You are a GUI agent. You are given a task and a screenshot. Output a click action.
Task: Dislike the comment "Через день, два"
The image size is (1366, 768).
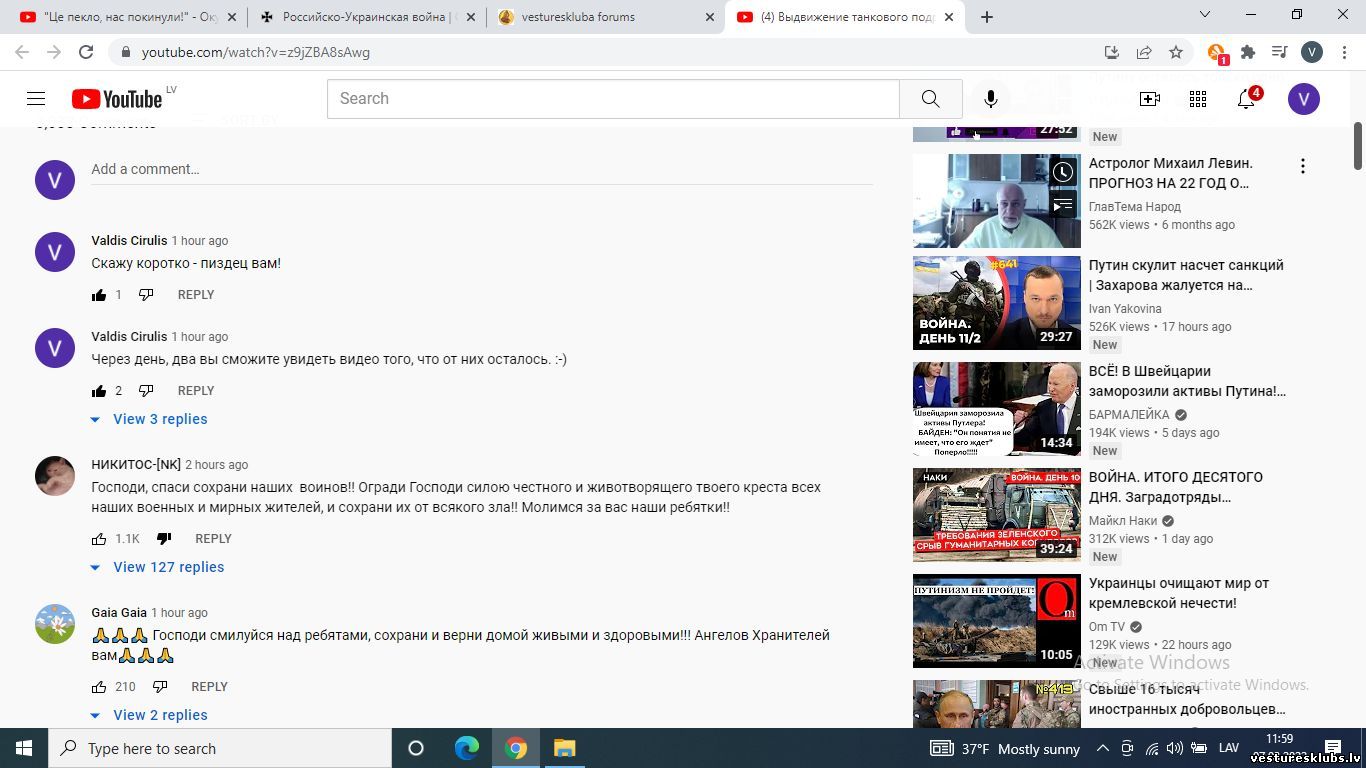tap(146, 391)
